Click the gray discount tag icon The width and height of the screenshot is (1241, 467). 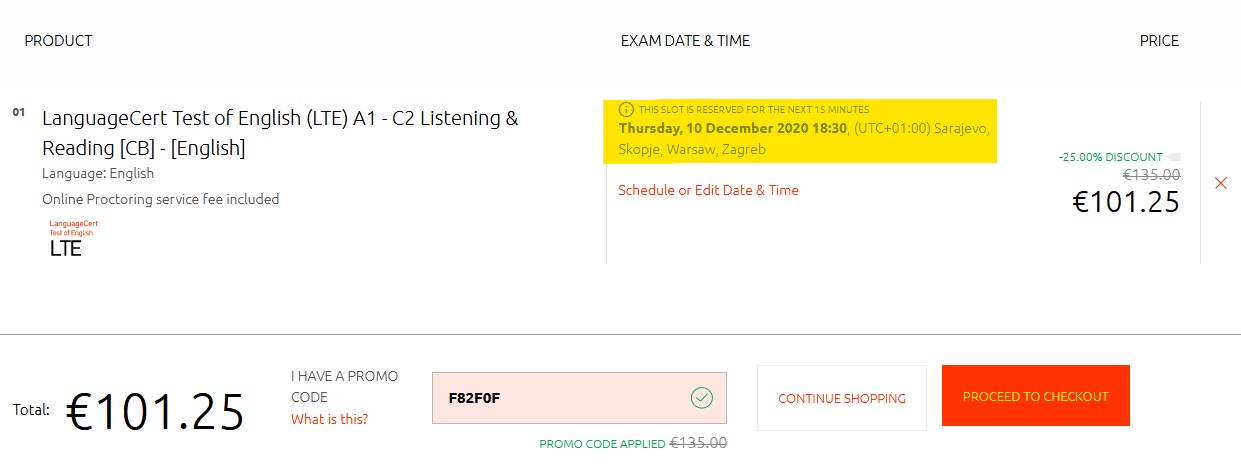pos(1174,157)
